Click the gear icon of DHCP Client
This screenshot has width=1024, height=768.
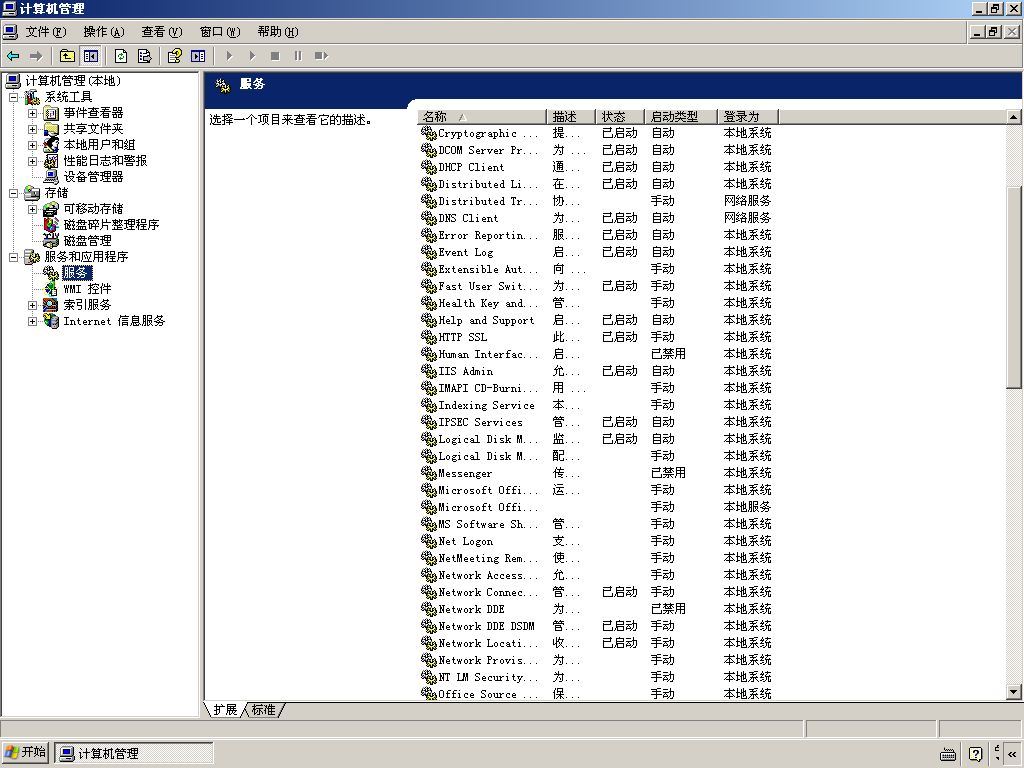pyautogui.click(x=428, y=167)
